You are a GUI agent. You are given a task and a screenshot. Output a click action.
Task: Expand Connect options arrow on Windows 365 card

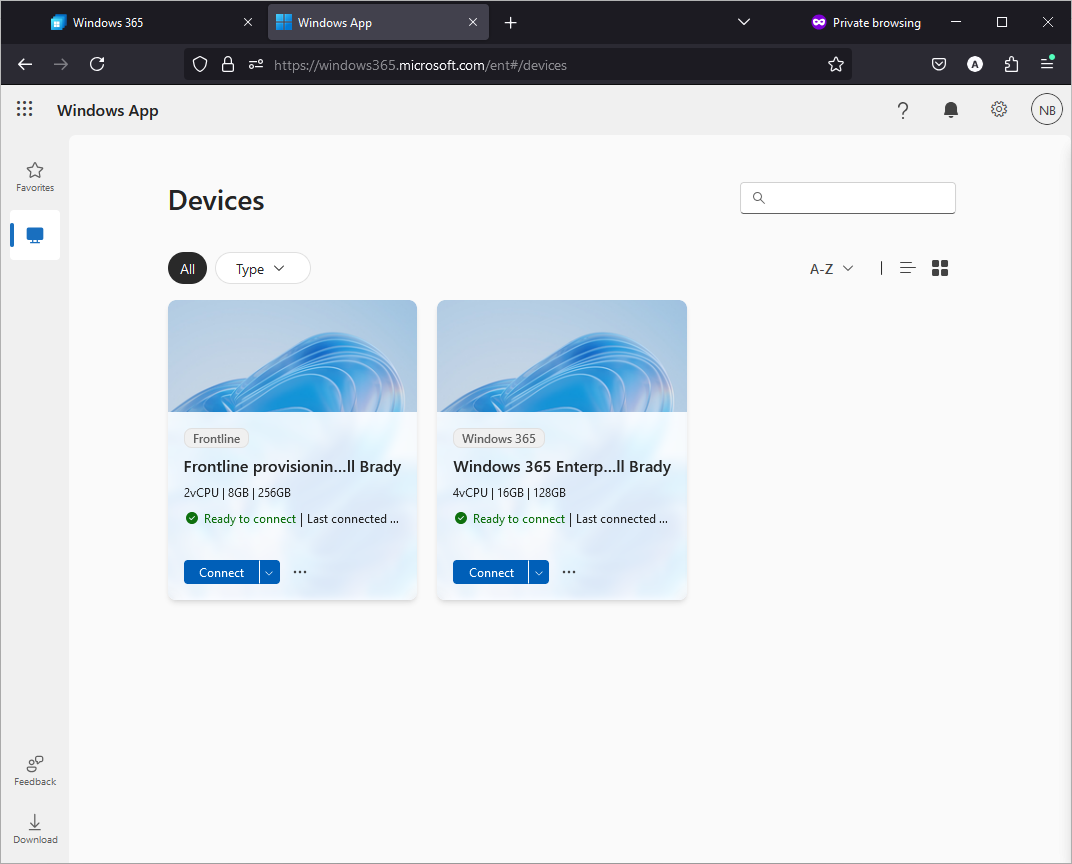click(x=539, y=572)
